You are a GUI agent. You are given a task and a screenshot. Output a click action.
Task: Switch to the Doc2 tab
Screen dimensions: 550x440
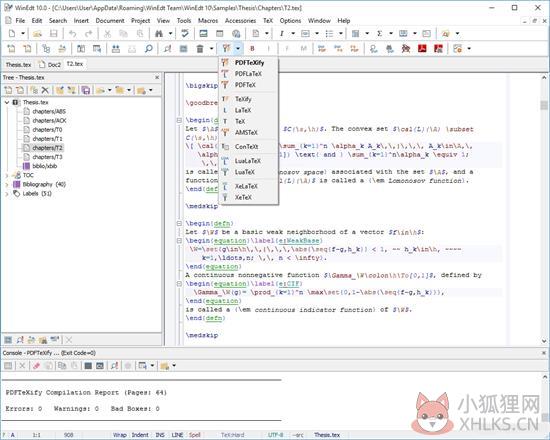click(x=49, y=65)
